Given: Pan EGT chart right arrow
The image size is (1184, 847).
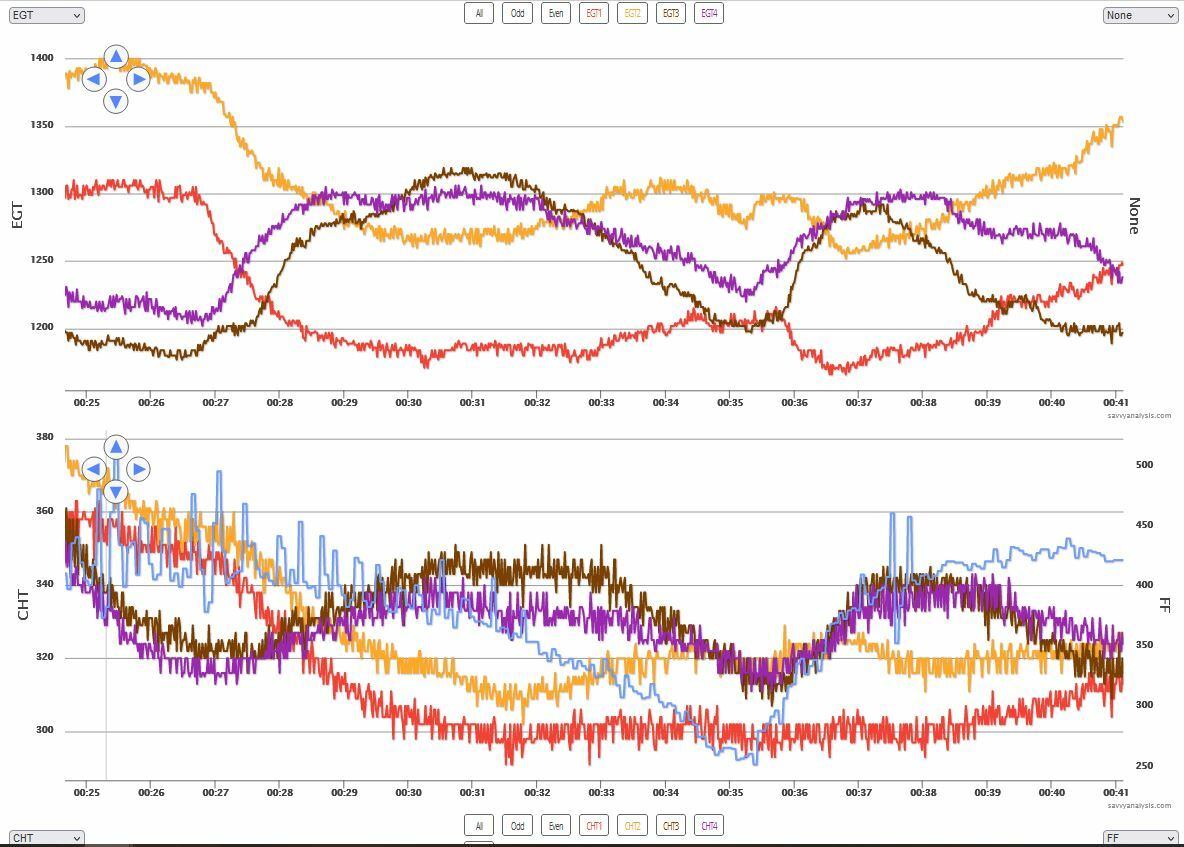Looking at the screenshot, I should [138, 79].
